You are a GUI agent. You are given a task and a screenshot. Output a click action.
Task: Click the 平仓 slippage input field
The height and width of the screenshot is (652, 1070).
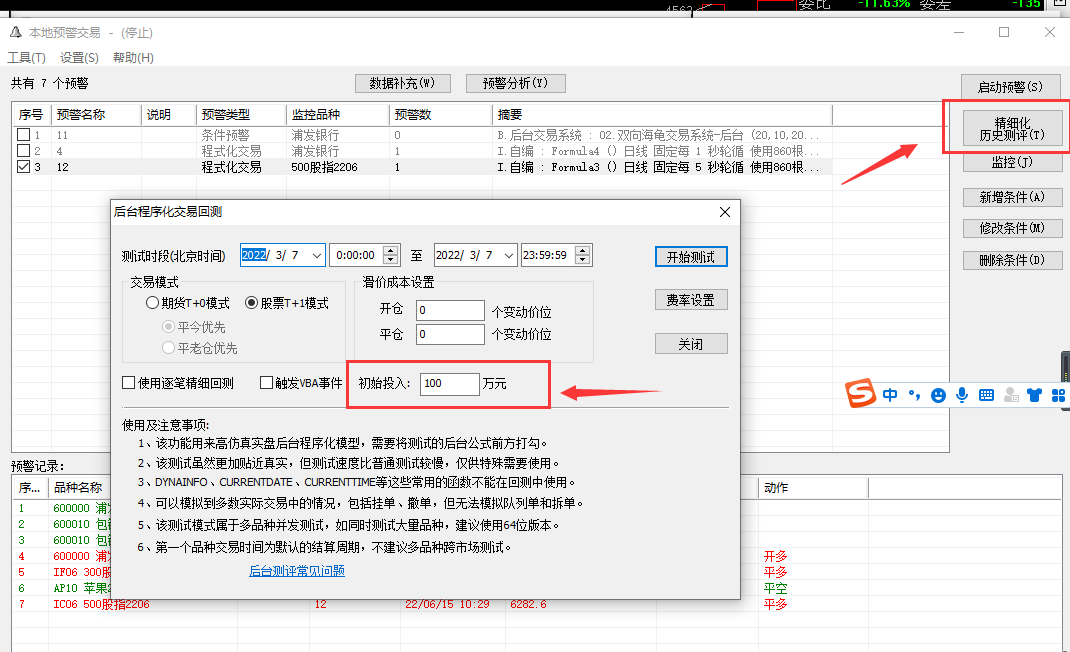(450, 334)
